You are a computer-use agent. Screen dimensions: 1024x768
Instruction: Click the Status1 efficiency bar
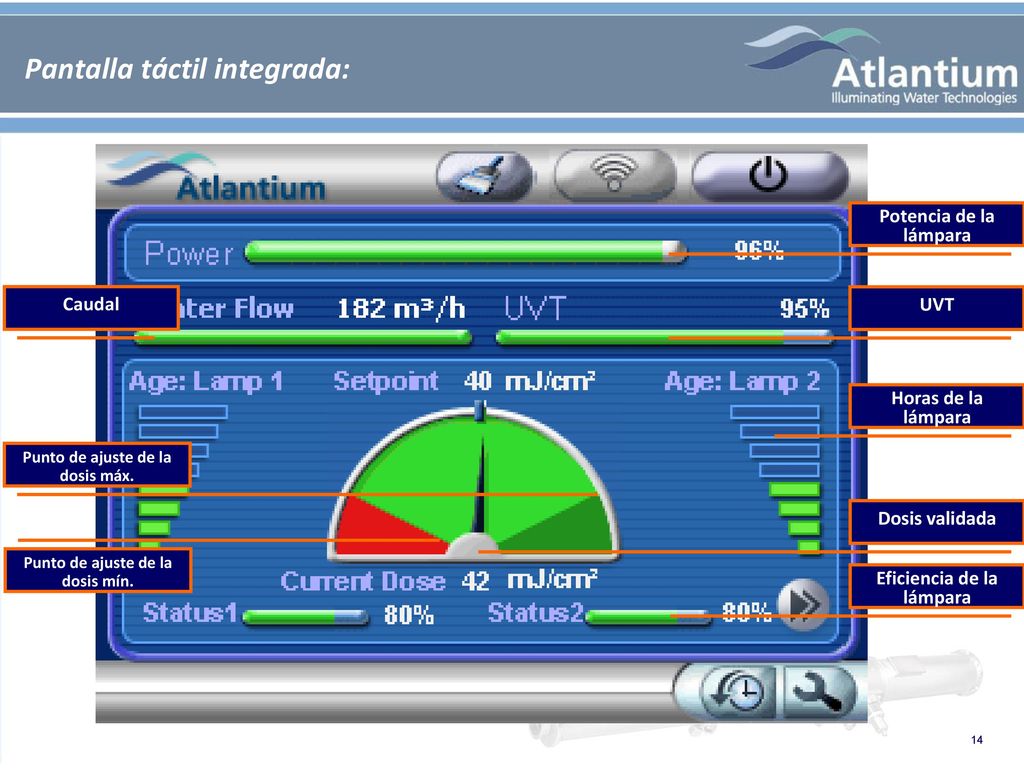pos(306,616)
